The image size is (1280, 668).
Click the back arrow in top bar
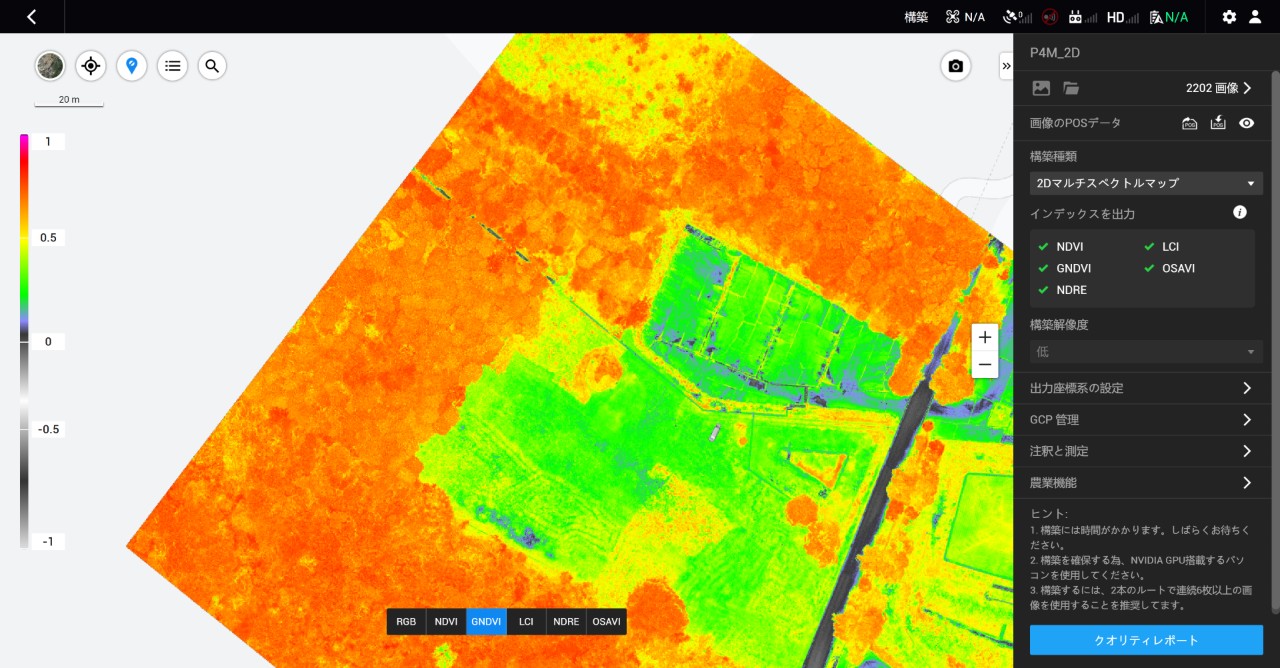(x=32, y=17)
